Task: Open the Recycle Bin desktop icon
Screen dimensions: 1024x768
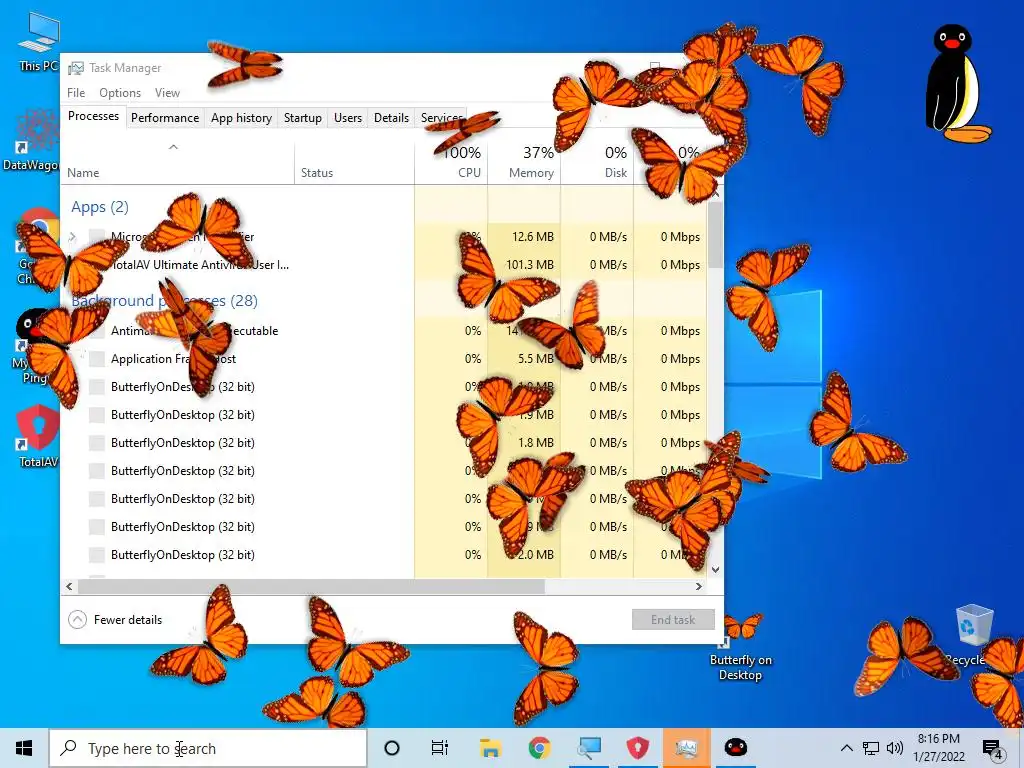Action: tap(974, 635)
